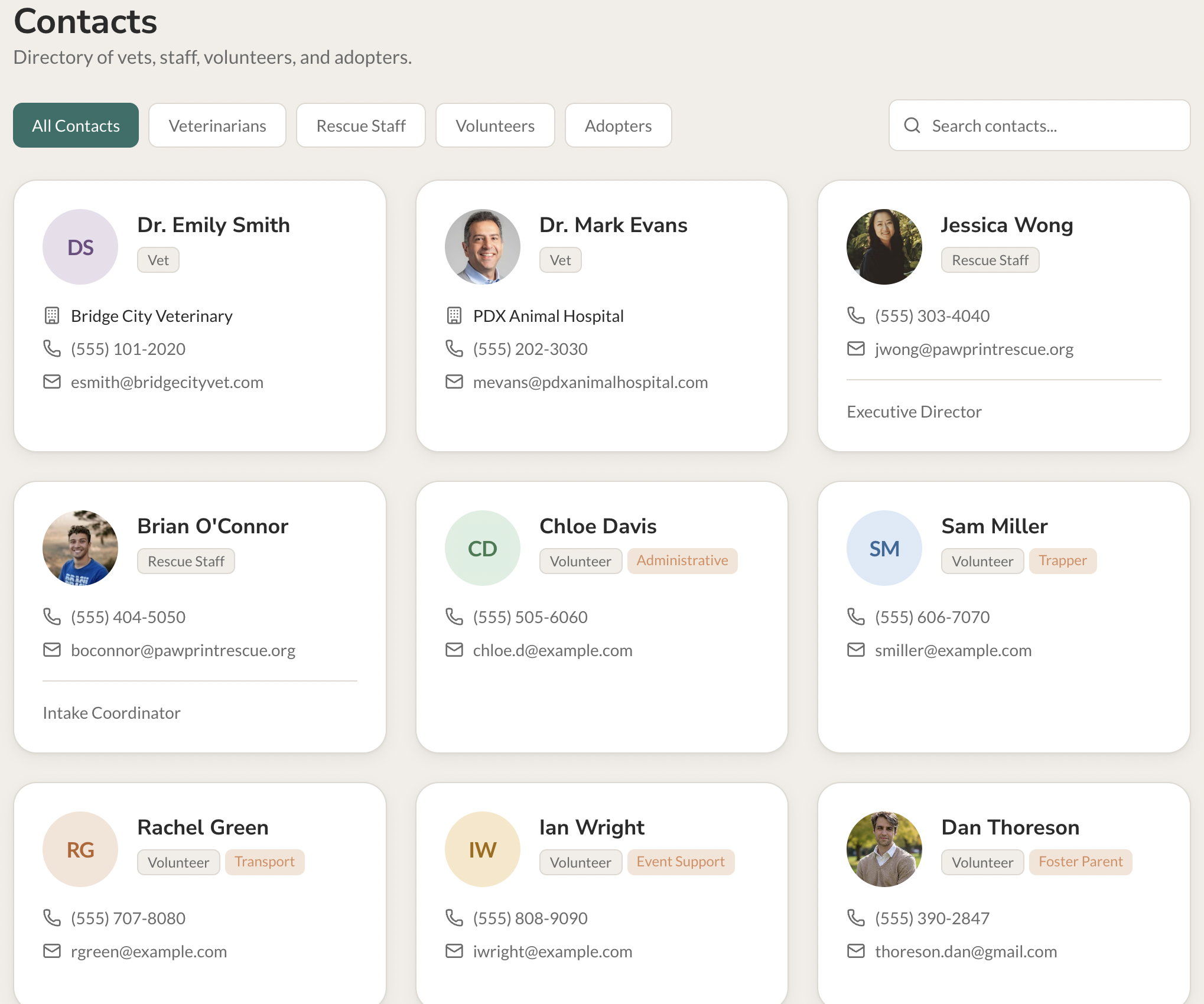Click Brian O'Connor's profile photo
Screen dimensions: 1204x1004
pos(80,548)
